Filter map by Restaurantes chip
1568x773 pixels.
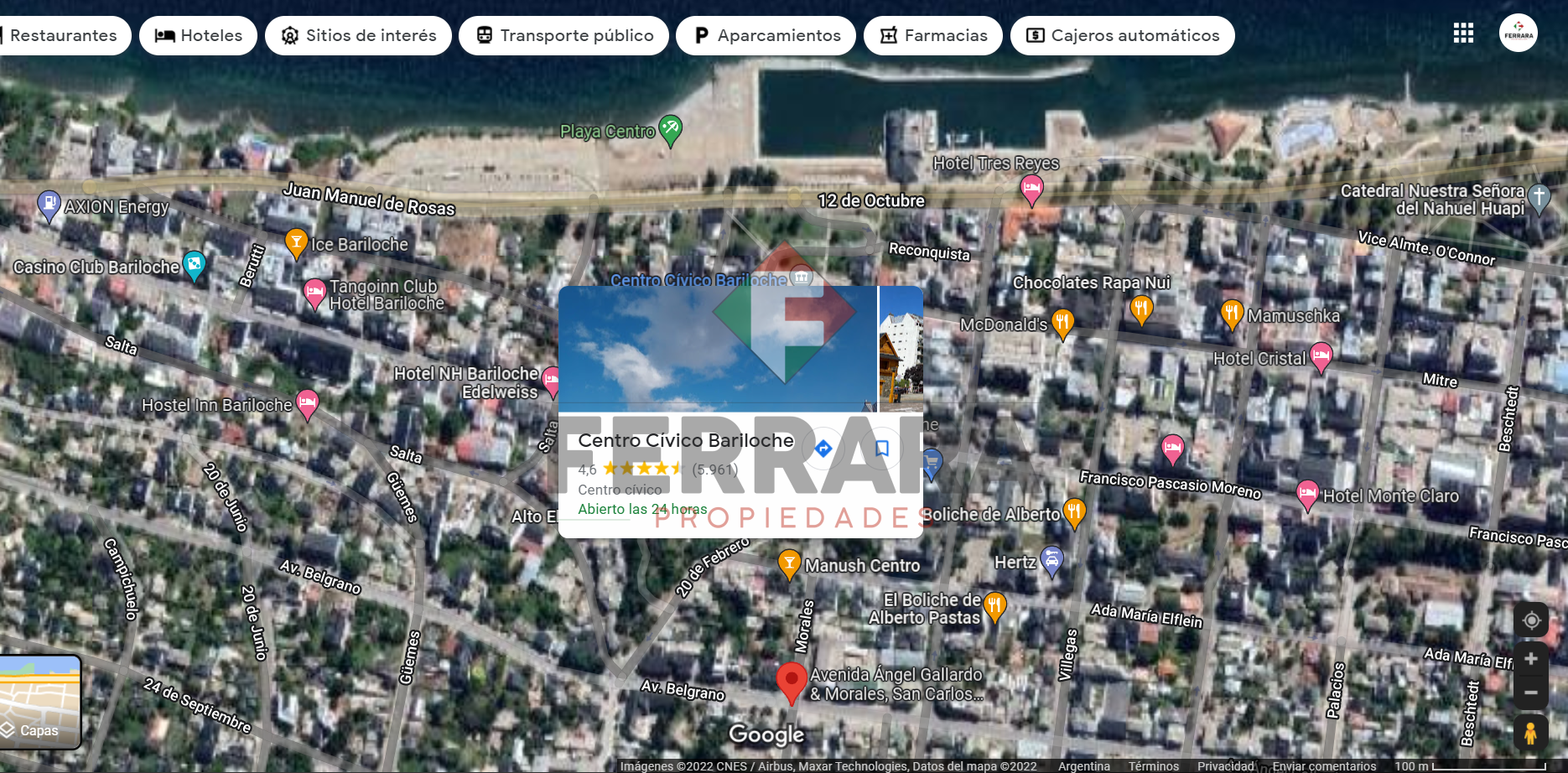point(63,35)
